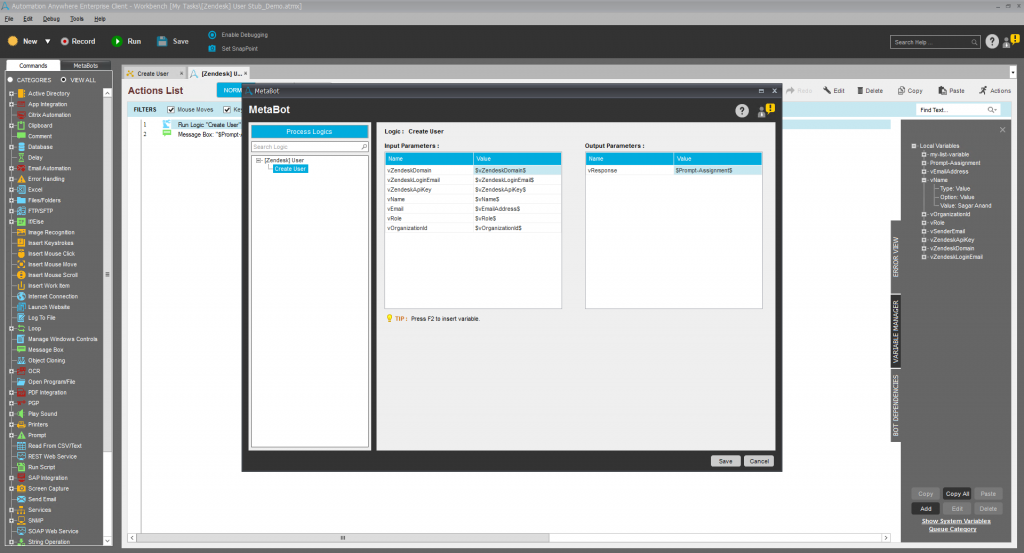The image size is (1024, 553).
Task: Select the Send Email command
Action: click(x=42, y=499)
